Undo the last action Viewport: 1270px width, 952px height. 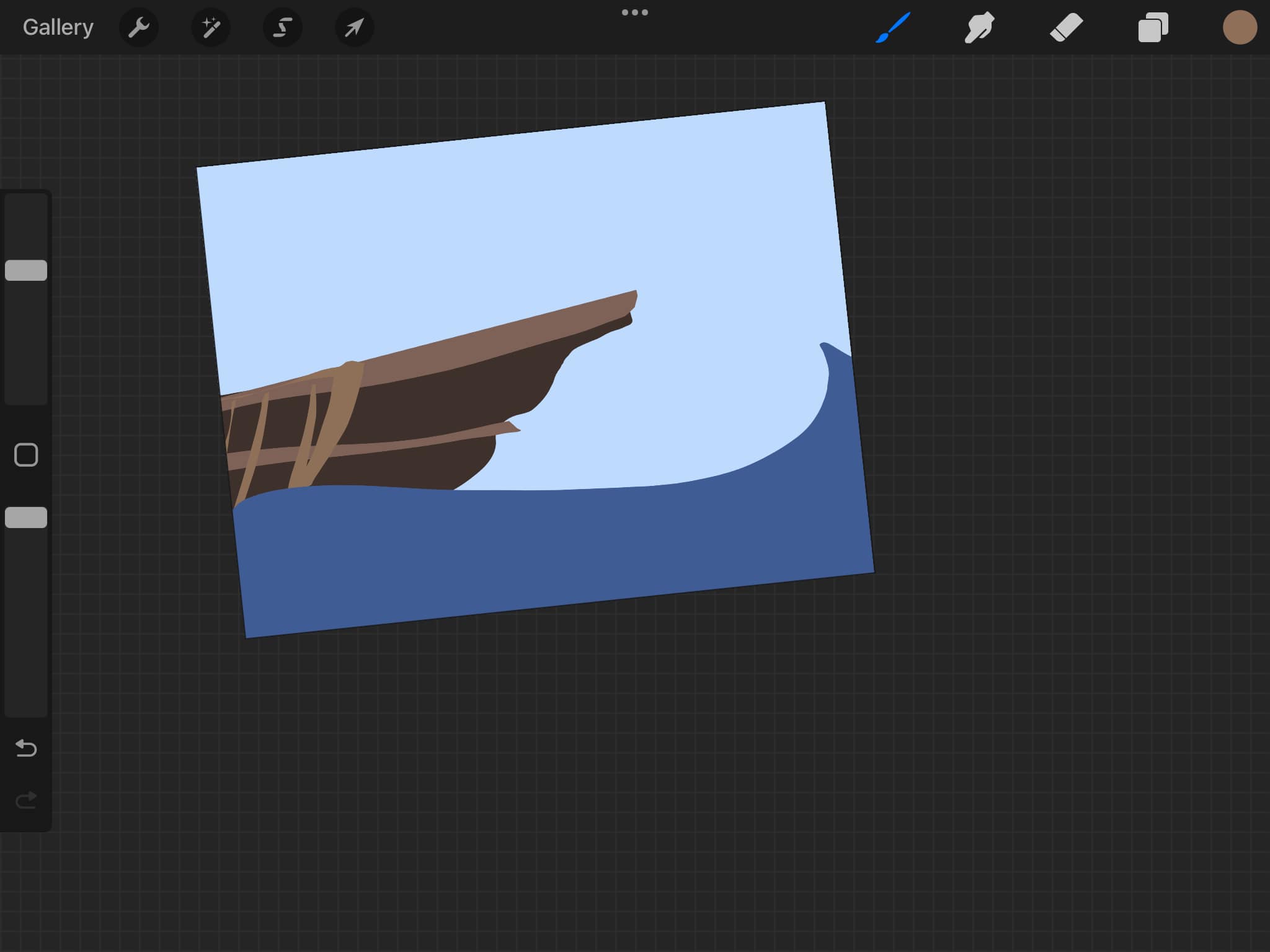(x=26, y=749)
